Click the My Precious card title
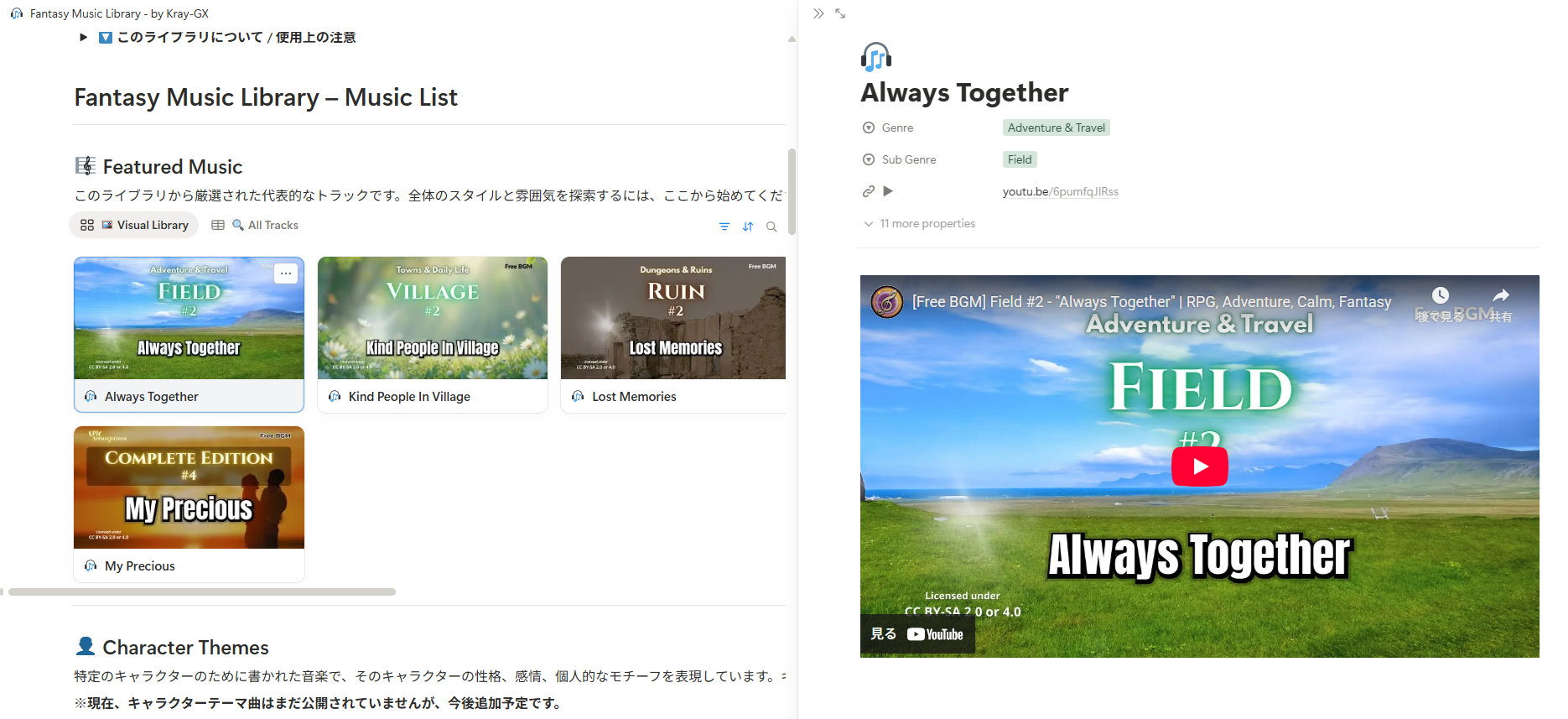Image resolution: width=1568 pixels, height=719 pixels. pyautogui.click(x=140, y=566)
